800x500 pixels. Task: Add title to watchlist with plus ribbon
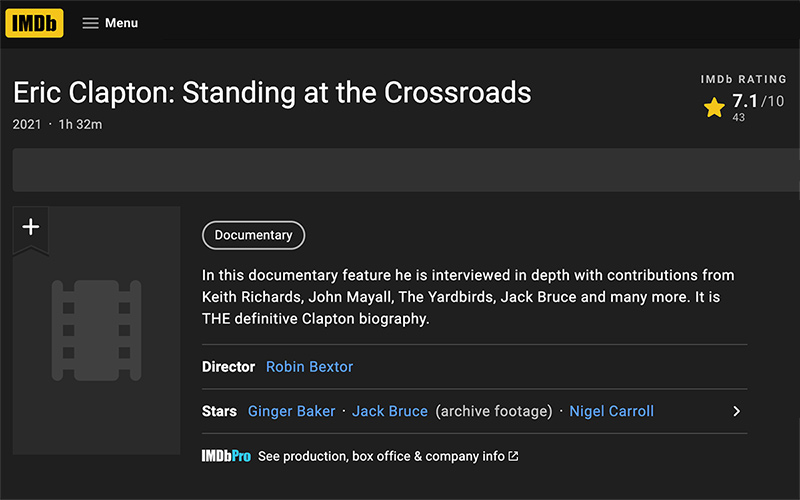[x=31, y=228]
